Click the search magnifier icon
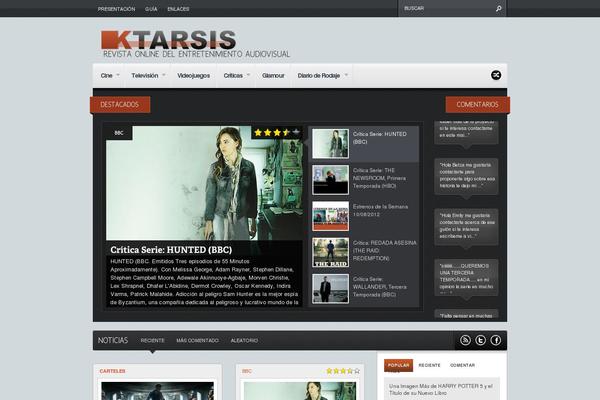 498,8
